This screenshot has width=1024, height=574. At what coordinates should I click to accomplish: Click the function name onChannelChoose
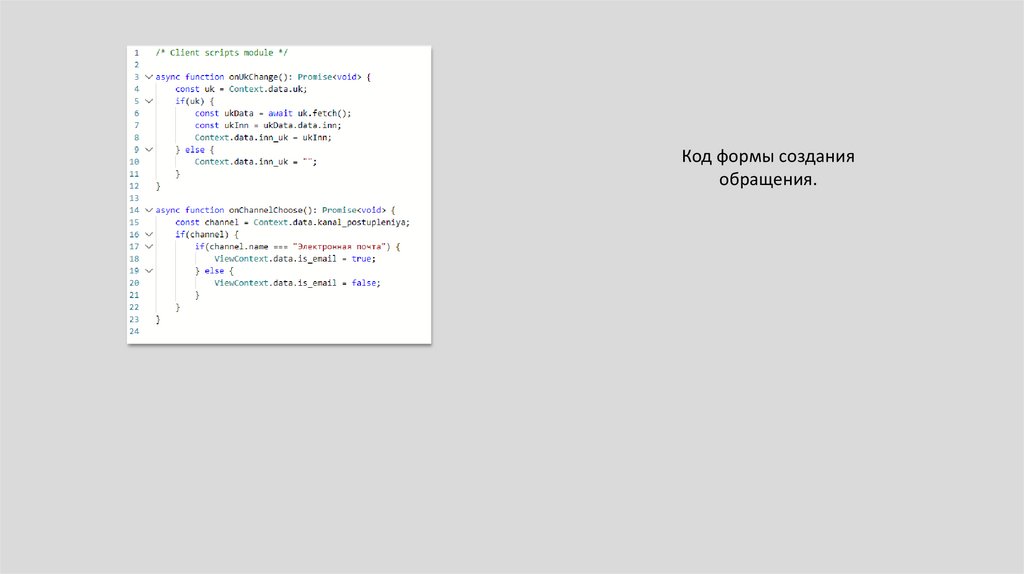pos(266,210)
